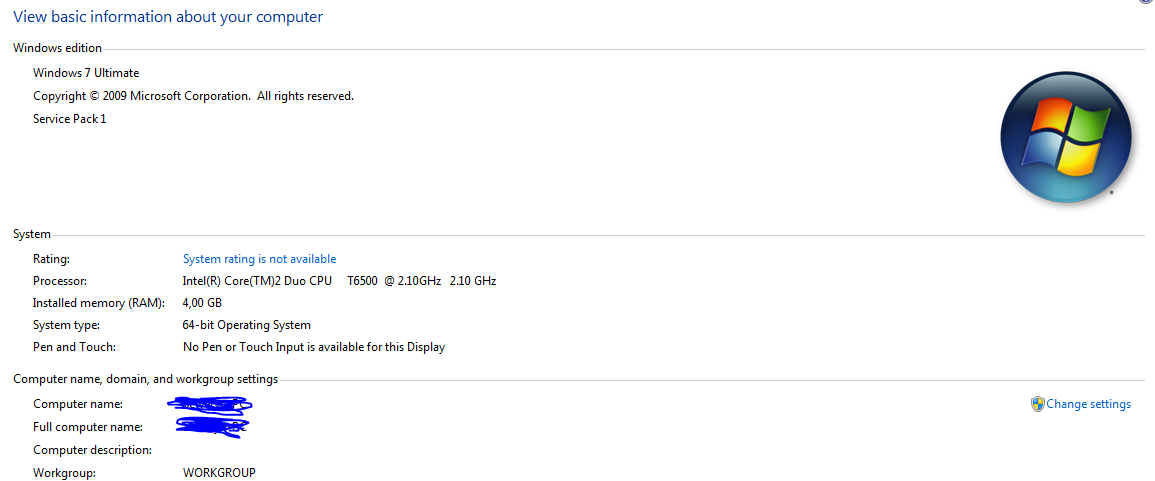Select the WORKGROUP value text
The width and height of the screenshot is (1155, 481).
(x=220, y=472)
